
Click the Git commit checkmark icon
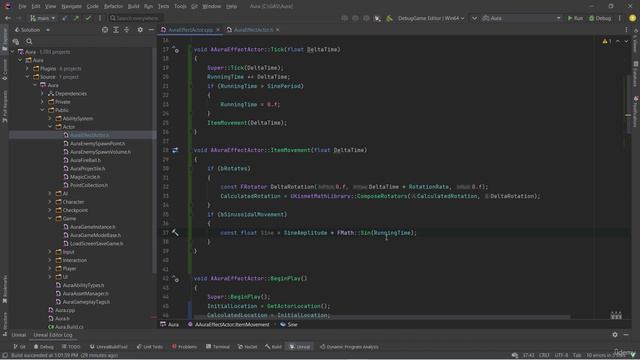tap(88, 18)
